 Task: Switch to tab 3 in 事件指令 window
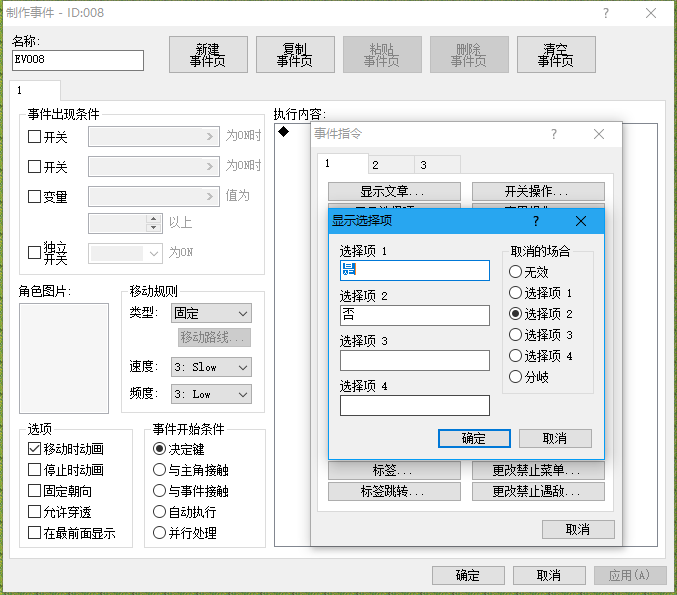(x=437, y=165)
